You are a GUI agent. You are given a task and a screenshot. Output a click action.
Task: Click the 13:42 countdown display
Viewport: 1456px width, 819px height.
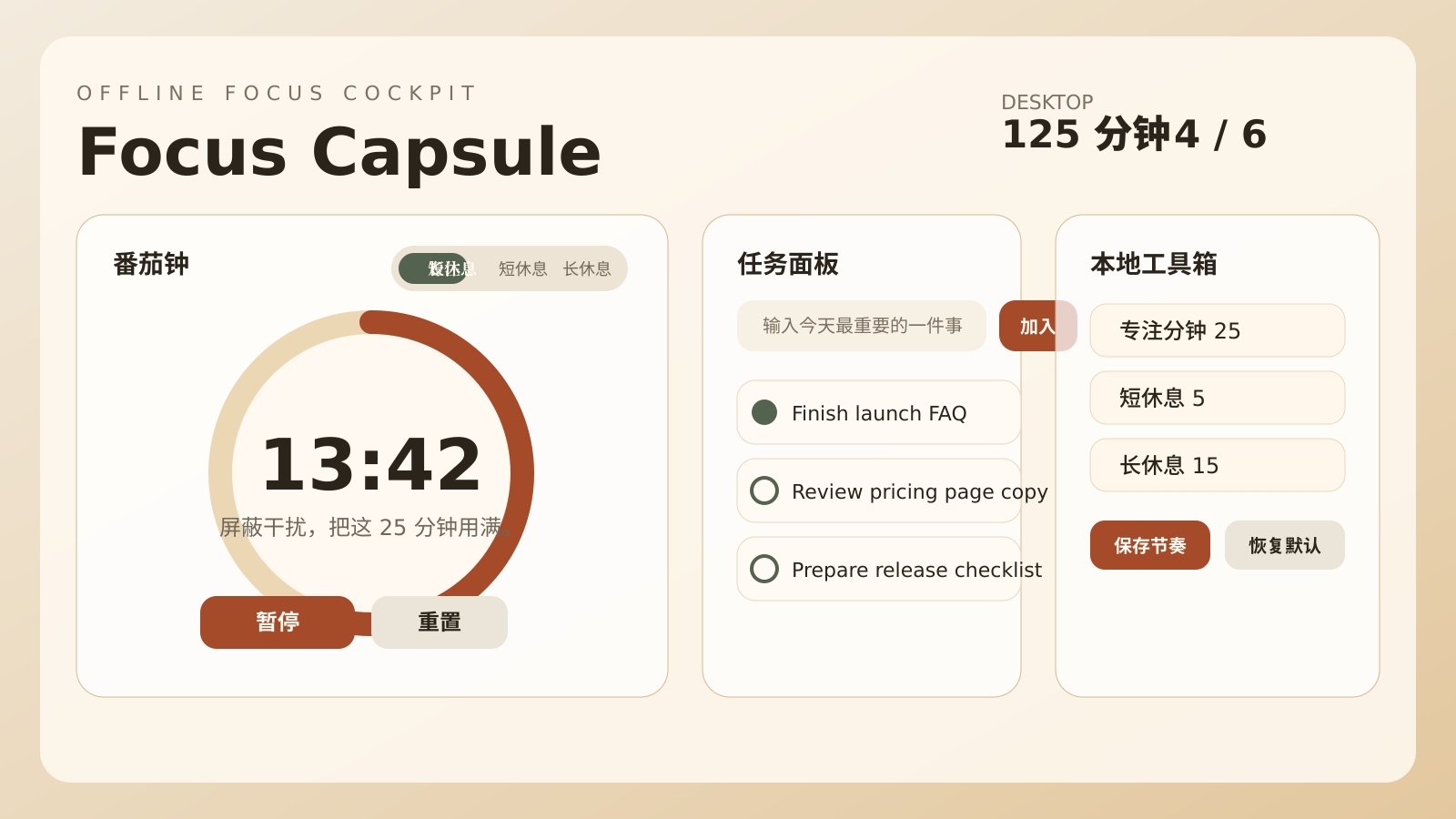pyautogui.click(x=371, y=464)
